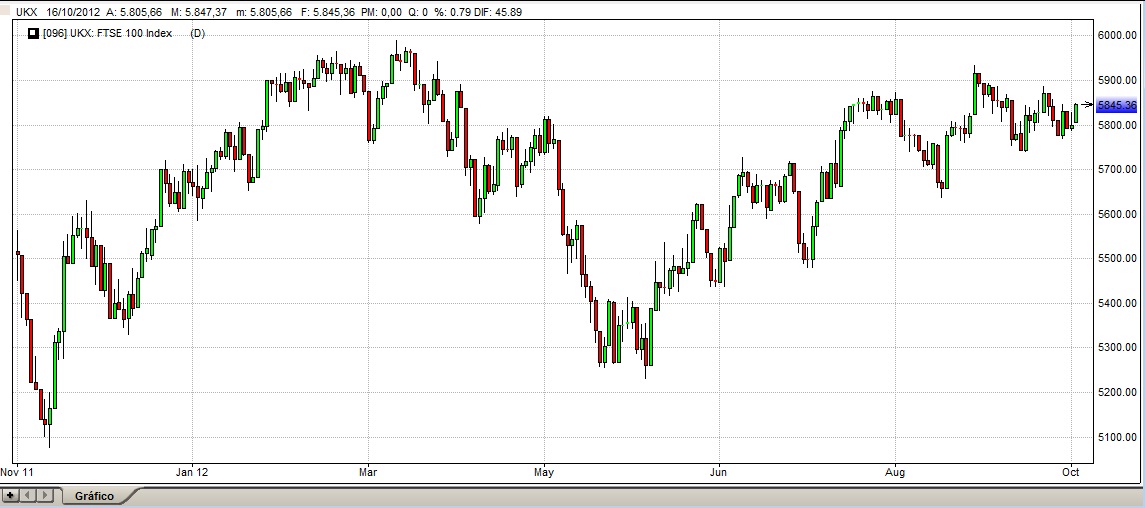This screenshot has height=508, width=1145.
Task: Click the Jun date axis label
Action: (716, 470)
